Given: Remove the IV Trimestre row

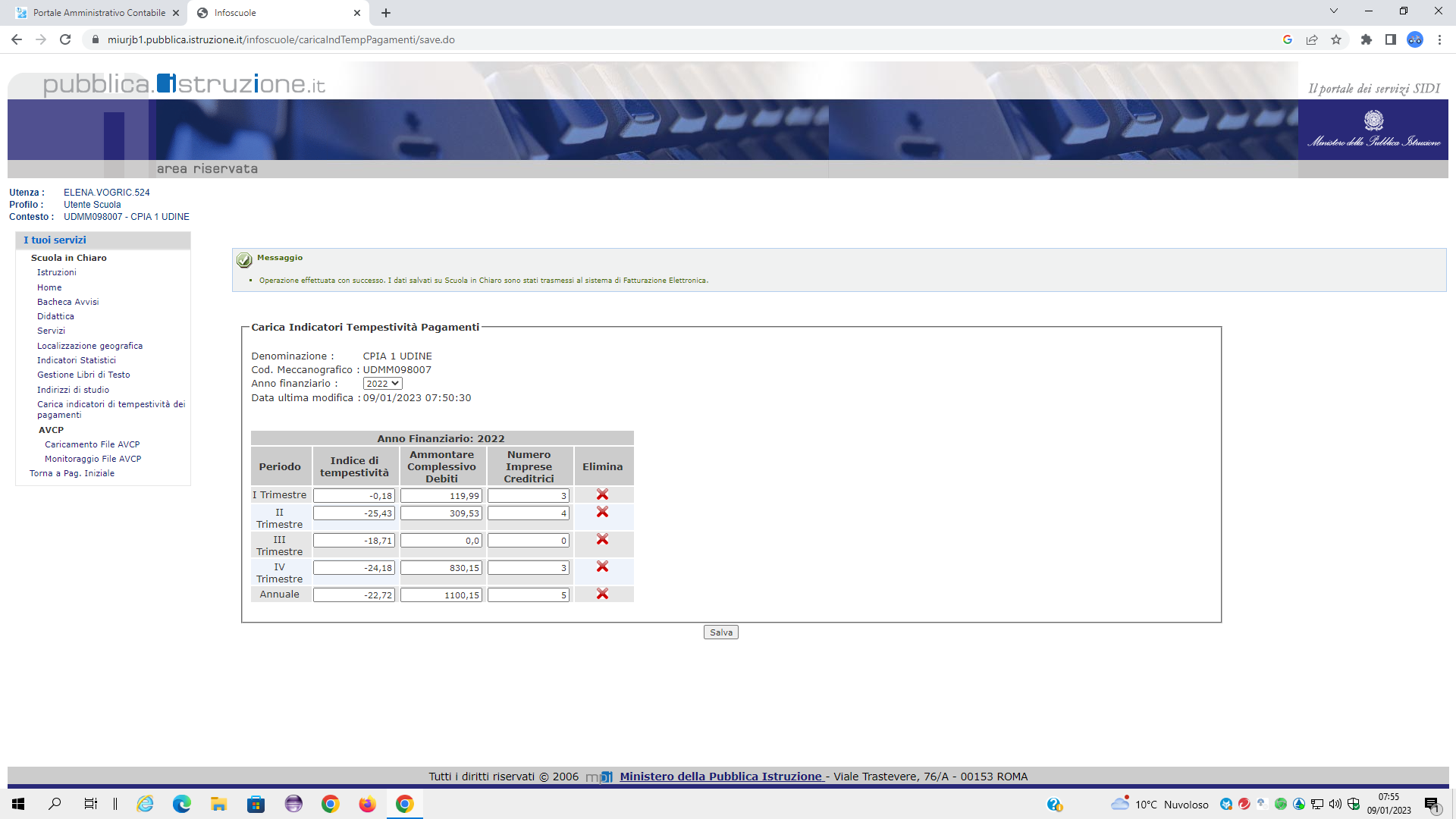Looking at the screenshot, I should [602, 566].
